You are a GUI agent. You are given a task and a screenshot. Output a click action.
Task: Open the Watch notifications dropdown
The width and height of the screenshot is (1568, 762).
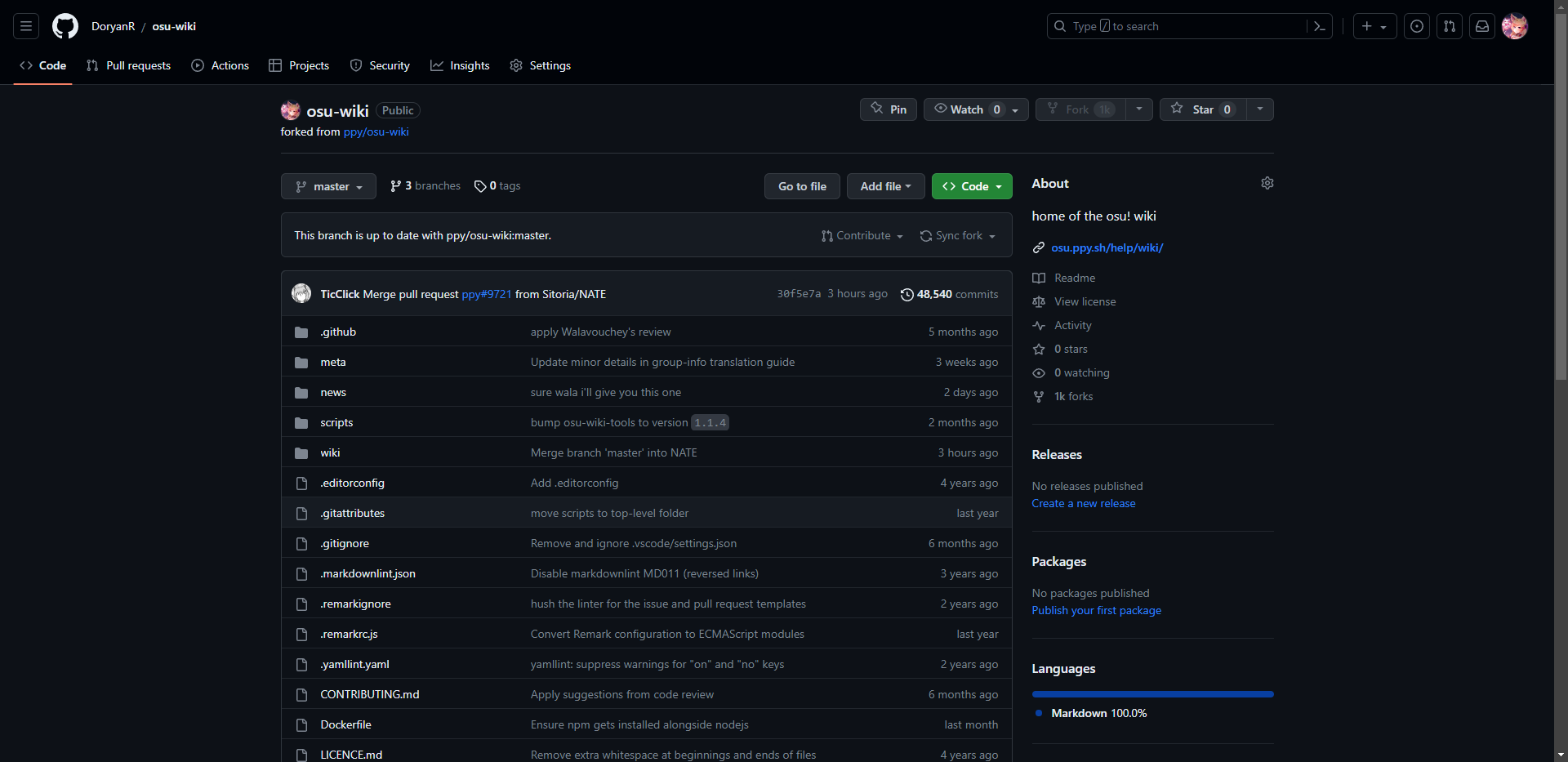pos(976,109)
